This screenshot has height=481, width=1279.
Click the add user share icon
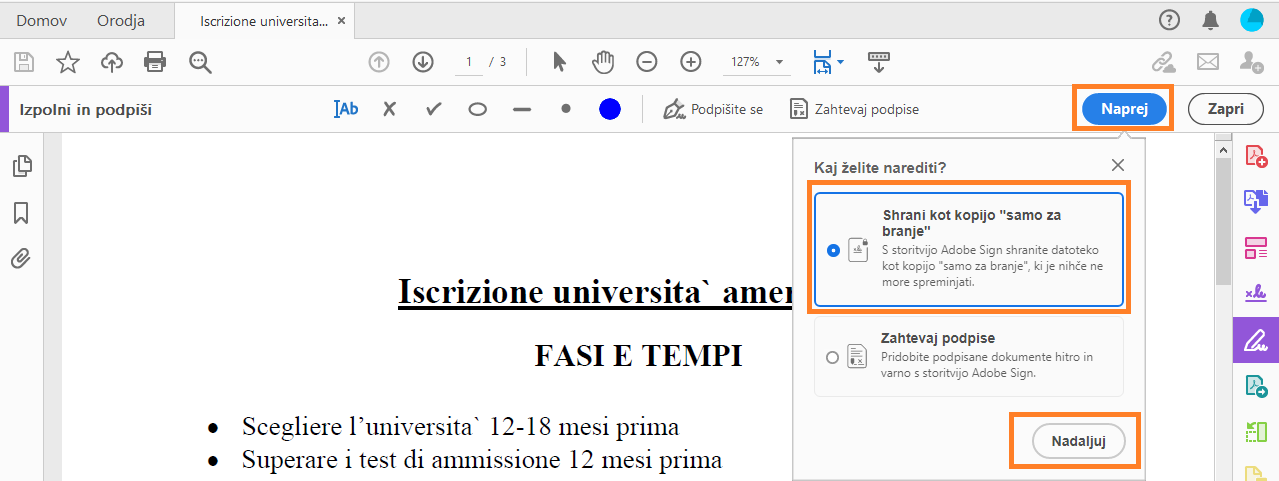[x=1251, y=62]
